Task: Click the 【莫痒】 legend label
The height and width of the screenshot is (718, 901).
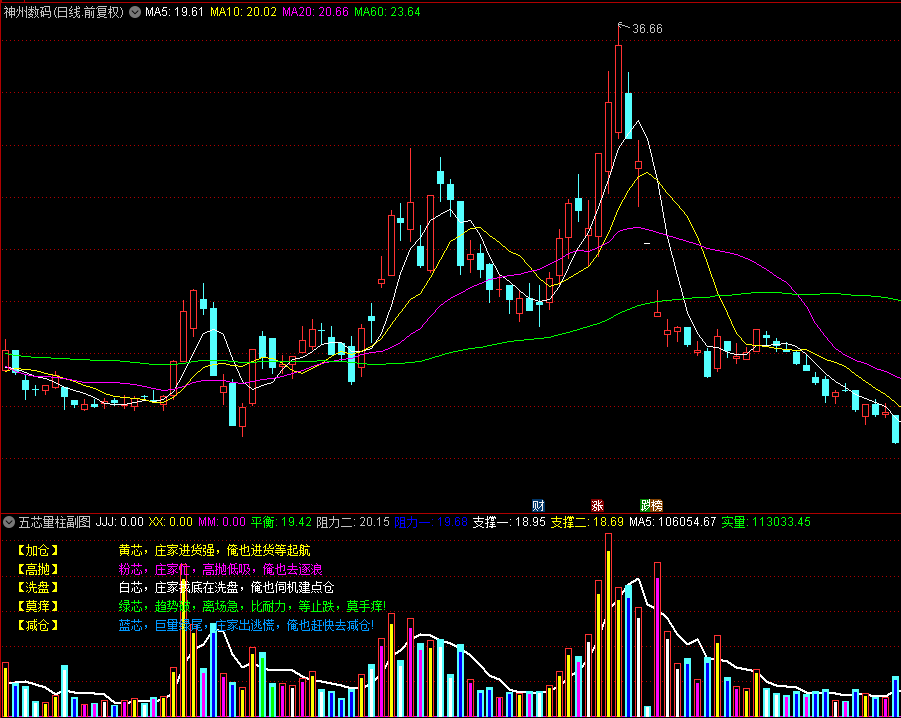Action: (x=37, y=607)
